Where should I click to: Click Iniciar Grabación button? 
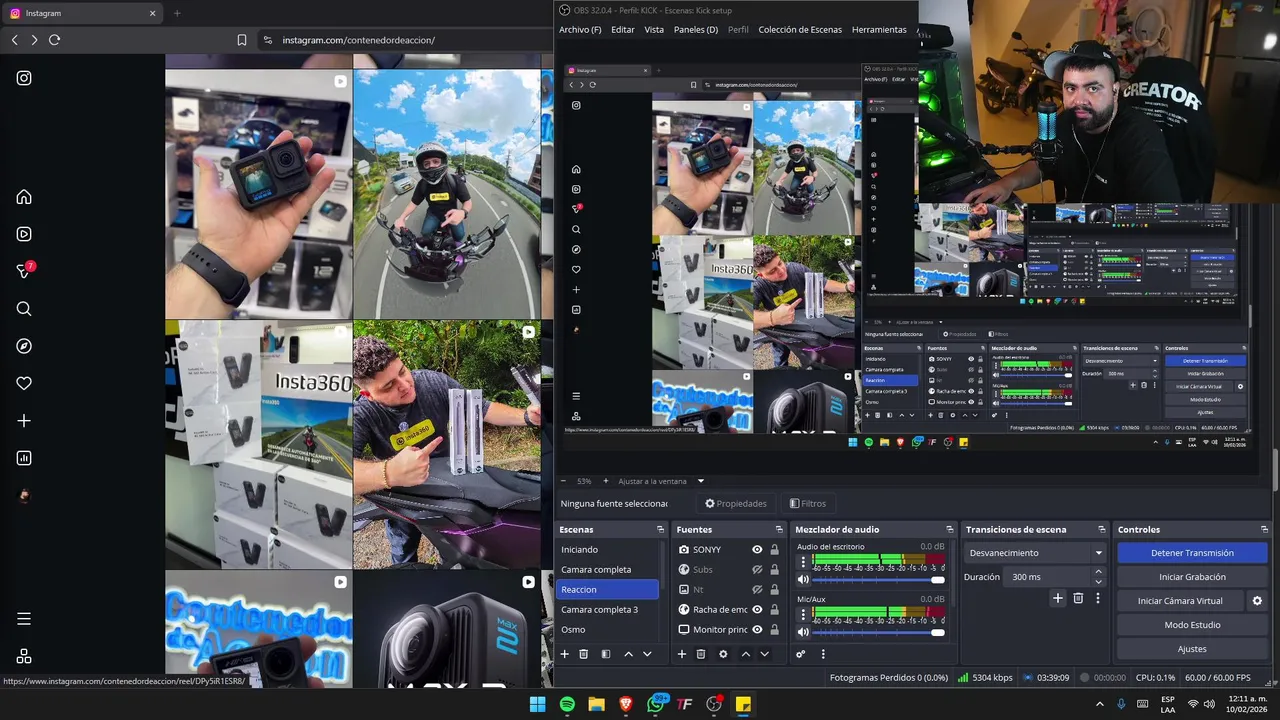(1192, 577)
